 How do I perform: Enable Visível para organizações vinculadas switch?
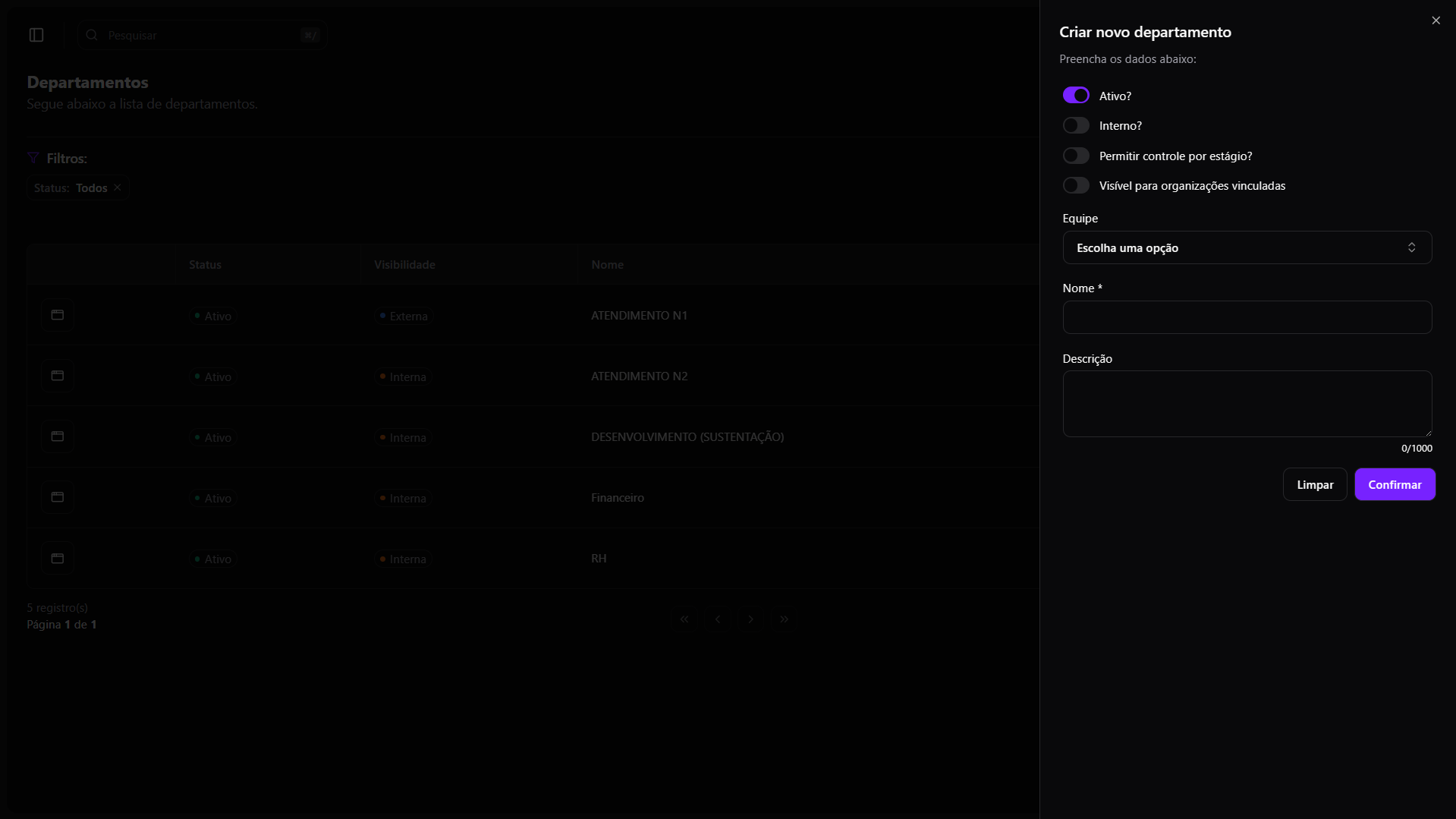[x=1076, y=185]
